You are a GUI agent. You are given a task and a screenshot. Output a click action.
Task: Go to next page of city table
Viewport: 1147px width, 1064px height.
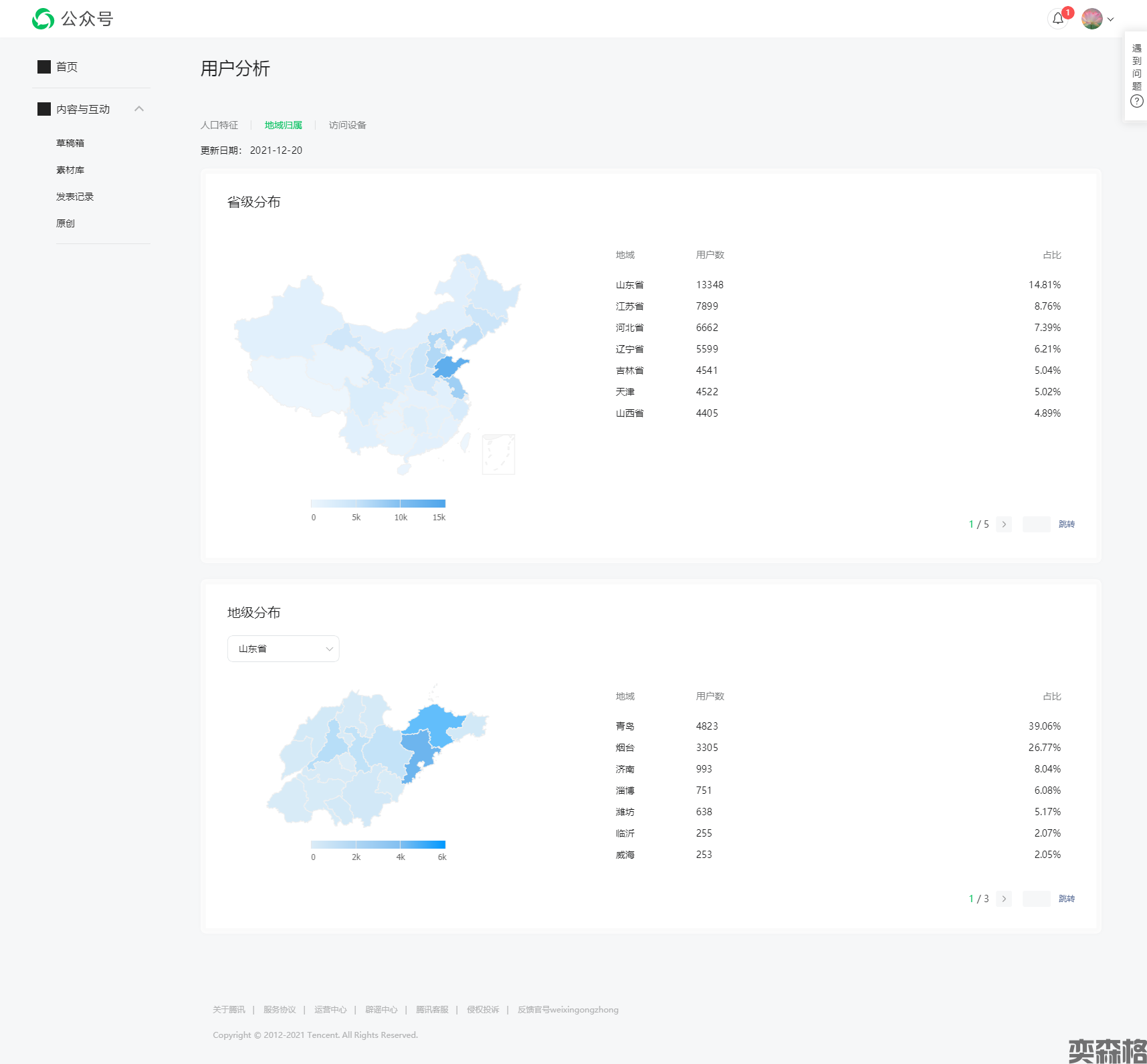1003,899
